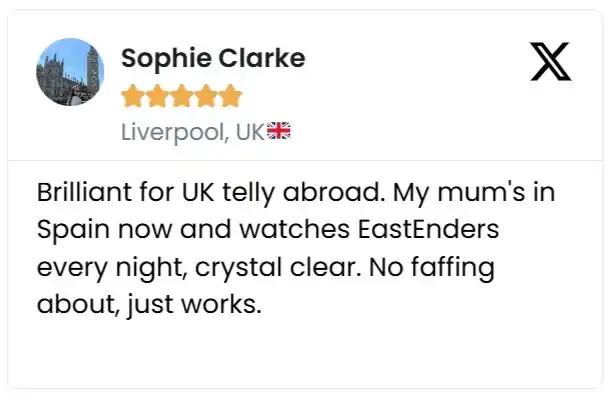The image size is (615, 403).
Task: Select the fourth rating star
Action: [206, 97]
